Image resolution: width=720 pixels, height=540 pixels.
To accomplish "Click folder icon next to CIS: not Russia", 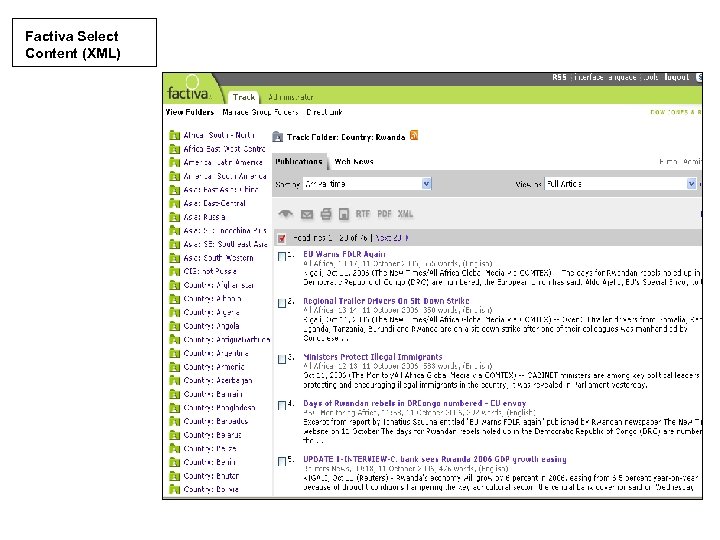I will 174,272.
